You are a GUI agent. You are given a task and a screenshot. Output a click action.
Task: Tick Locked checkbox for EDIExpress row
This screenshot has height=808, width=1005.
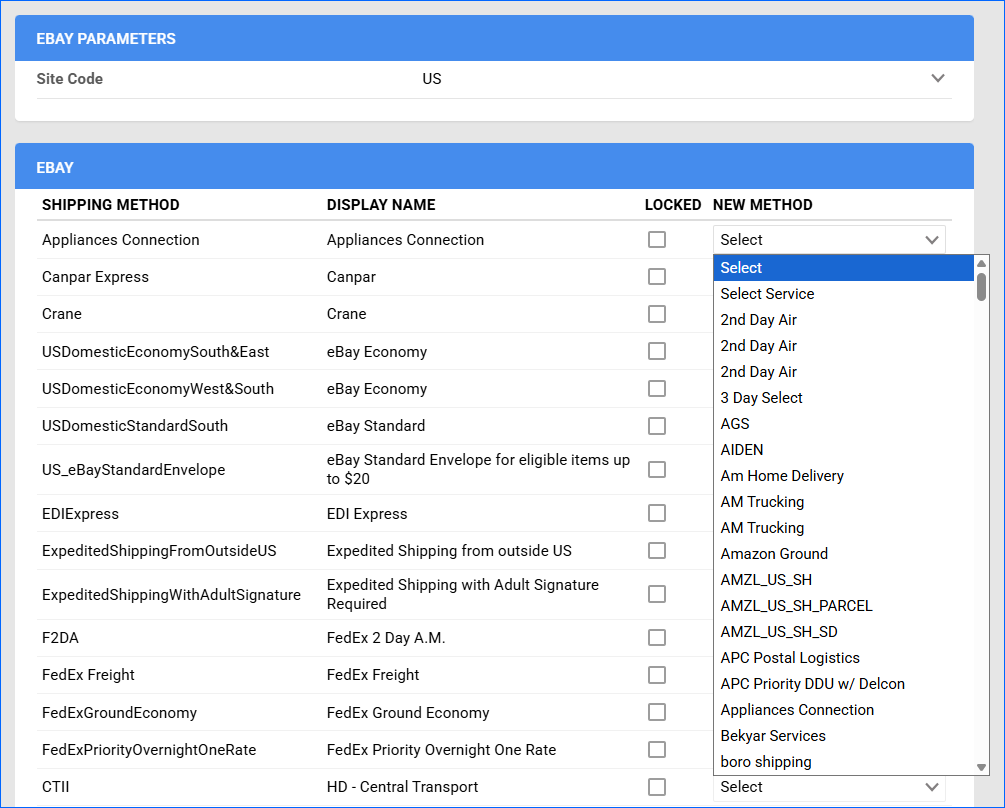657,514
